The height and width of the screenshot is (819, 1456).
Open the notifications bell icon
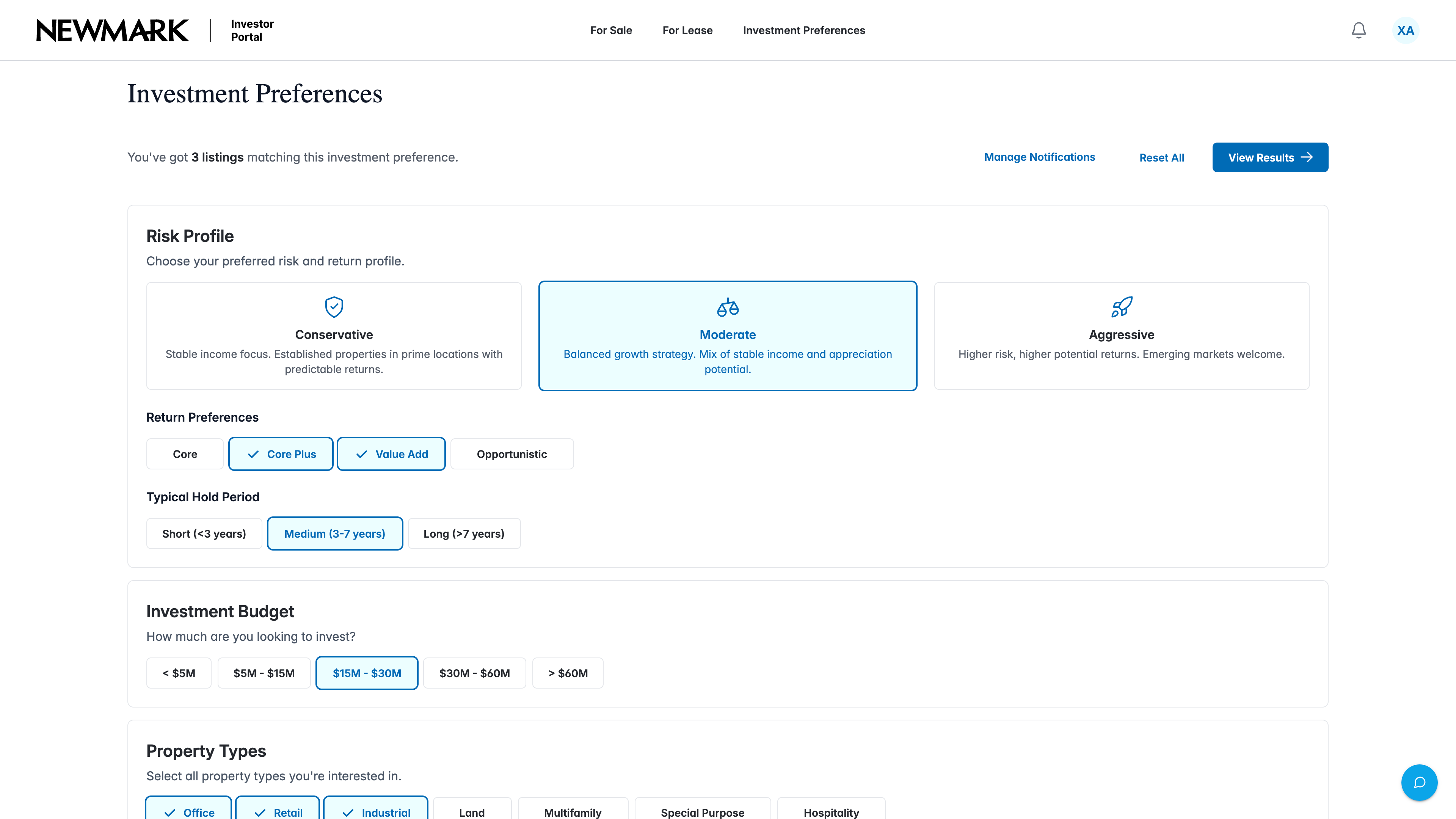1358,30
